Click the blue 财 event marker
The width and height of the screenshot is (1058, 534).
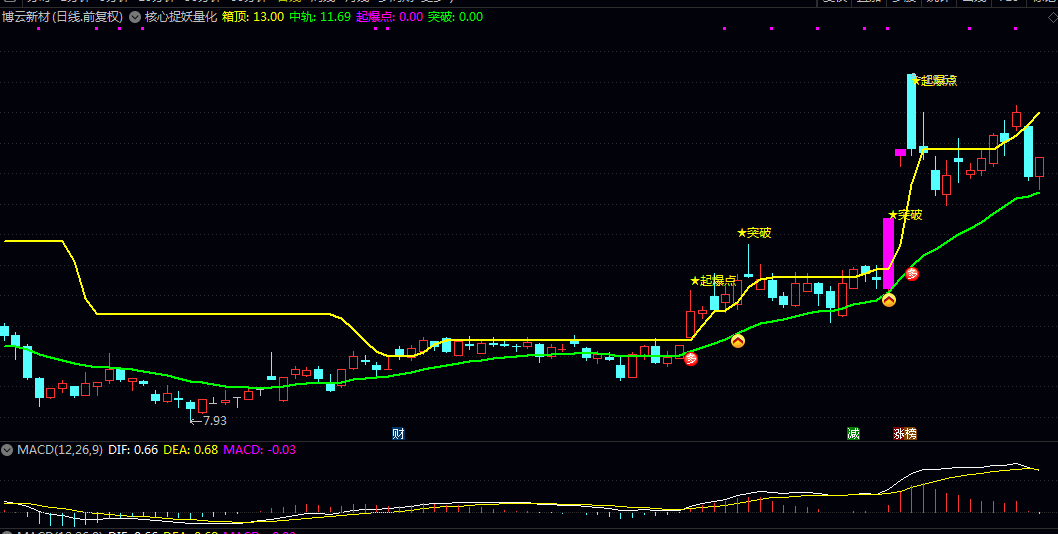(x=398, y=434)
